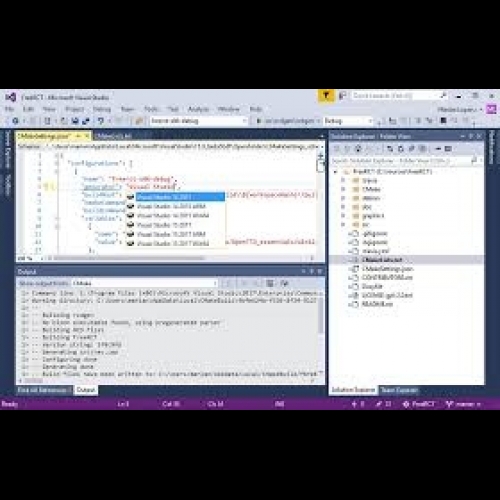
Task: Expand the CMake folder in Solution Explorer
Action: [x=343, y=189]
